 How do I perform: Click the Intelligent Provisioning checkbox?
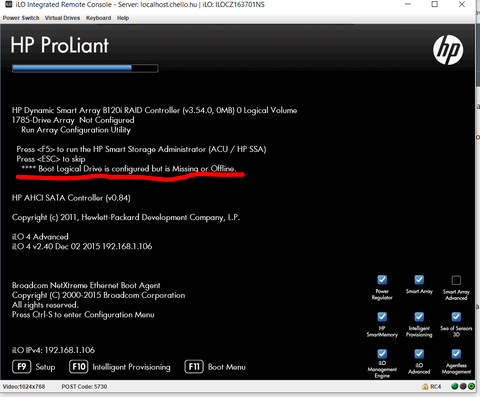pos(419,317)
